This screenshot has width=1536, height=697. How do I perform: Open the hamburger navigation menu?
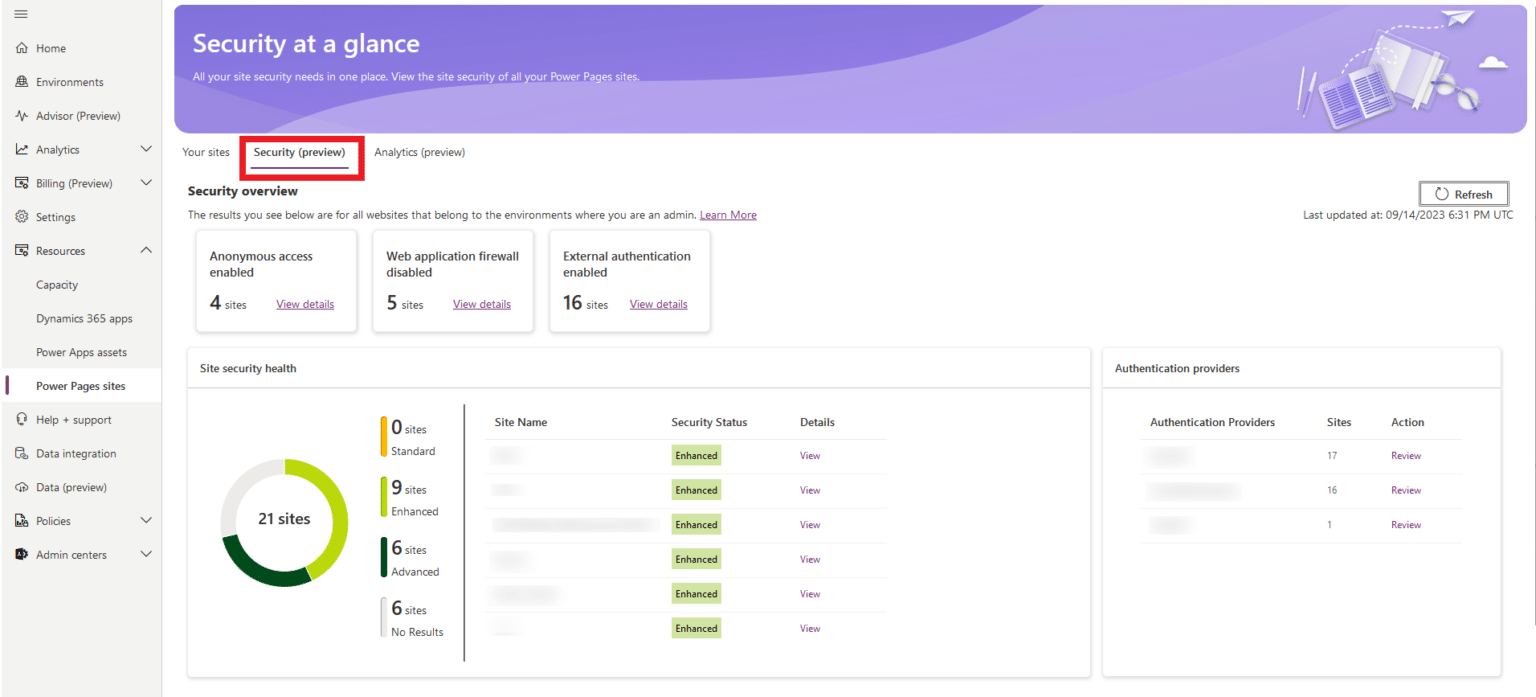[x=20, y=14]
